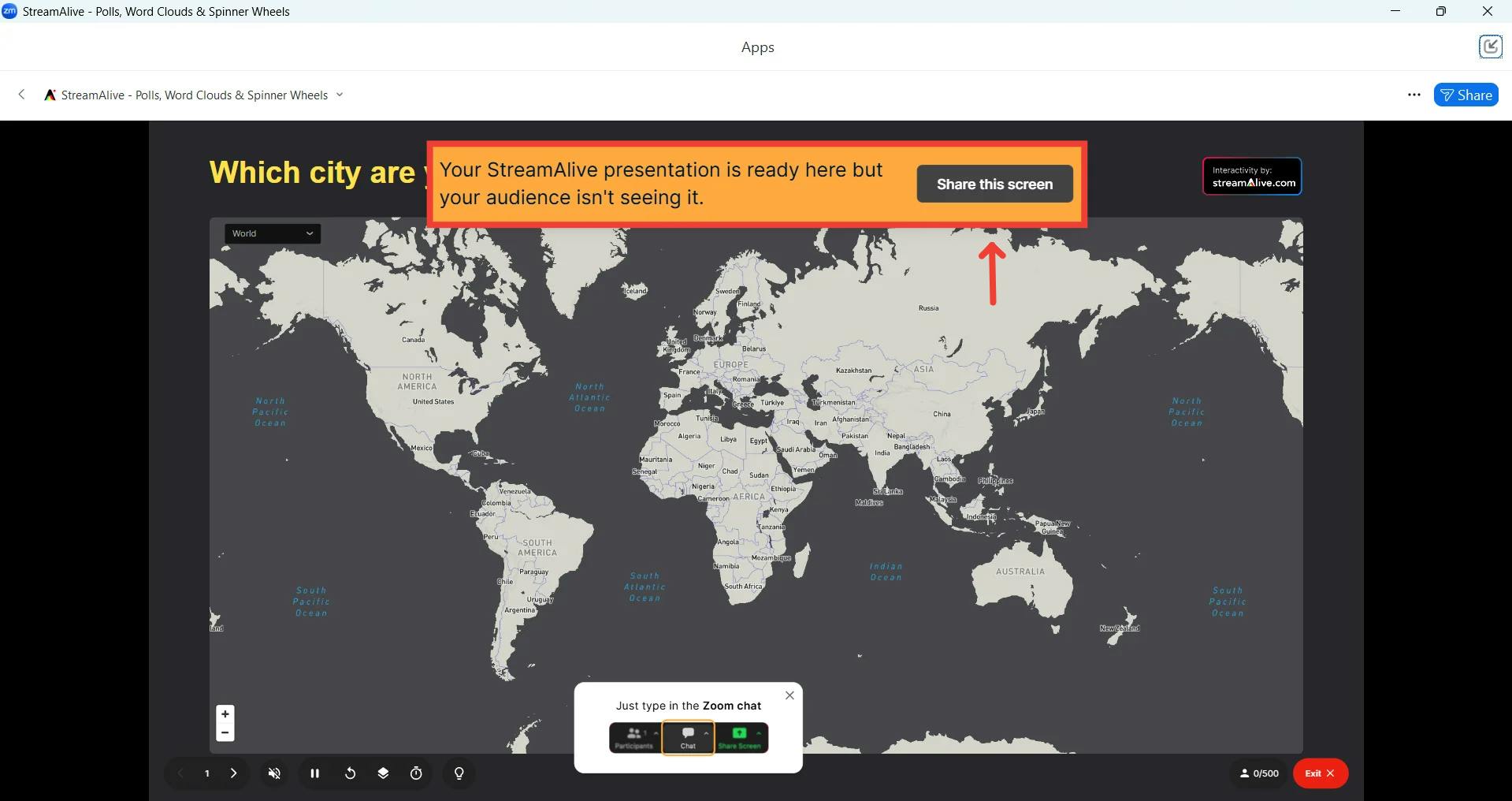Image resolution: width=1512 pixels, height=801 pixels.
Task: Click the Zoom app icon in title bar
Action: coord(9,11)
